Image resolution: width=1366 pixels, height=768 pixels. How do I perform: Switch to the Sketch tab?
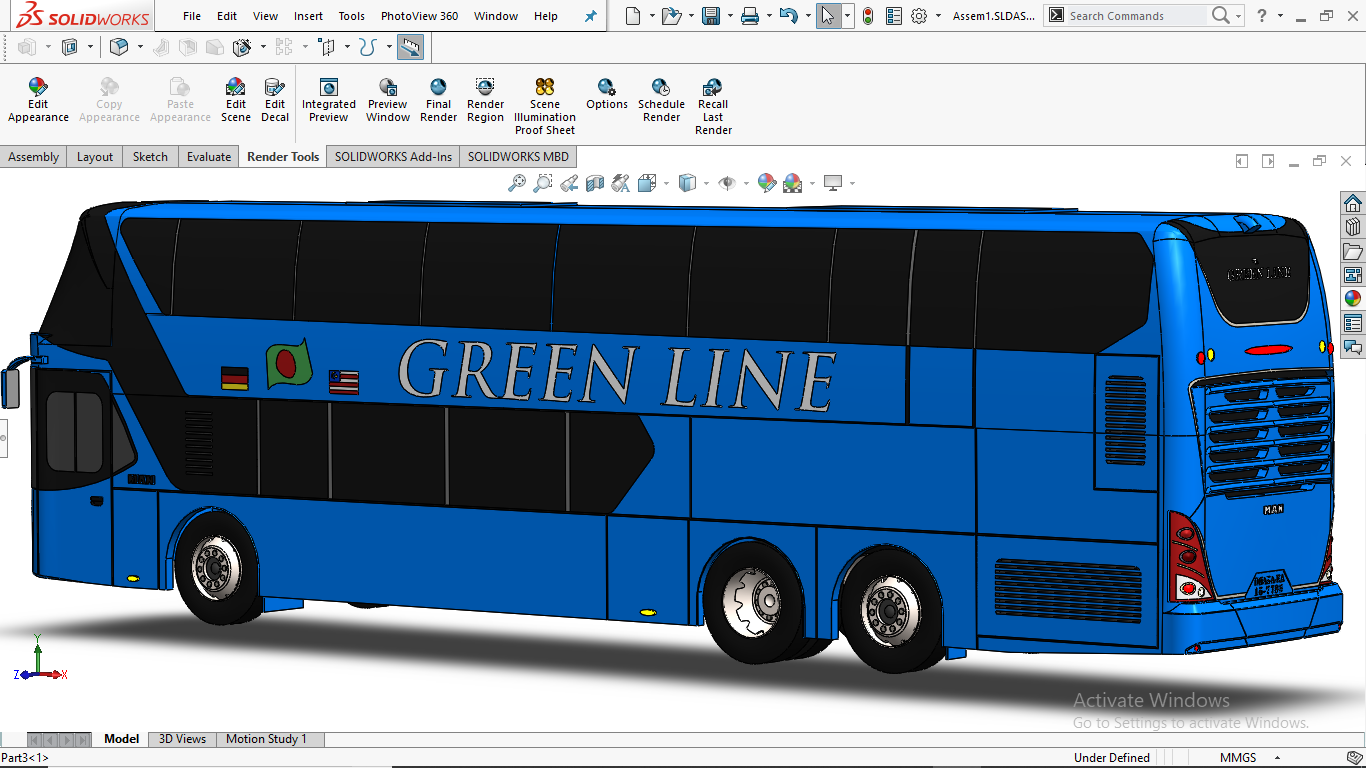pos(150,156)
